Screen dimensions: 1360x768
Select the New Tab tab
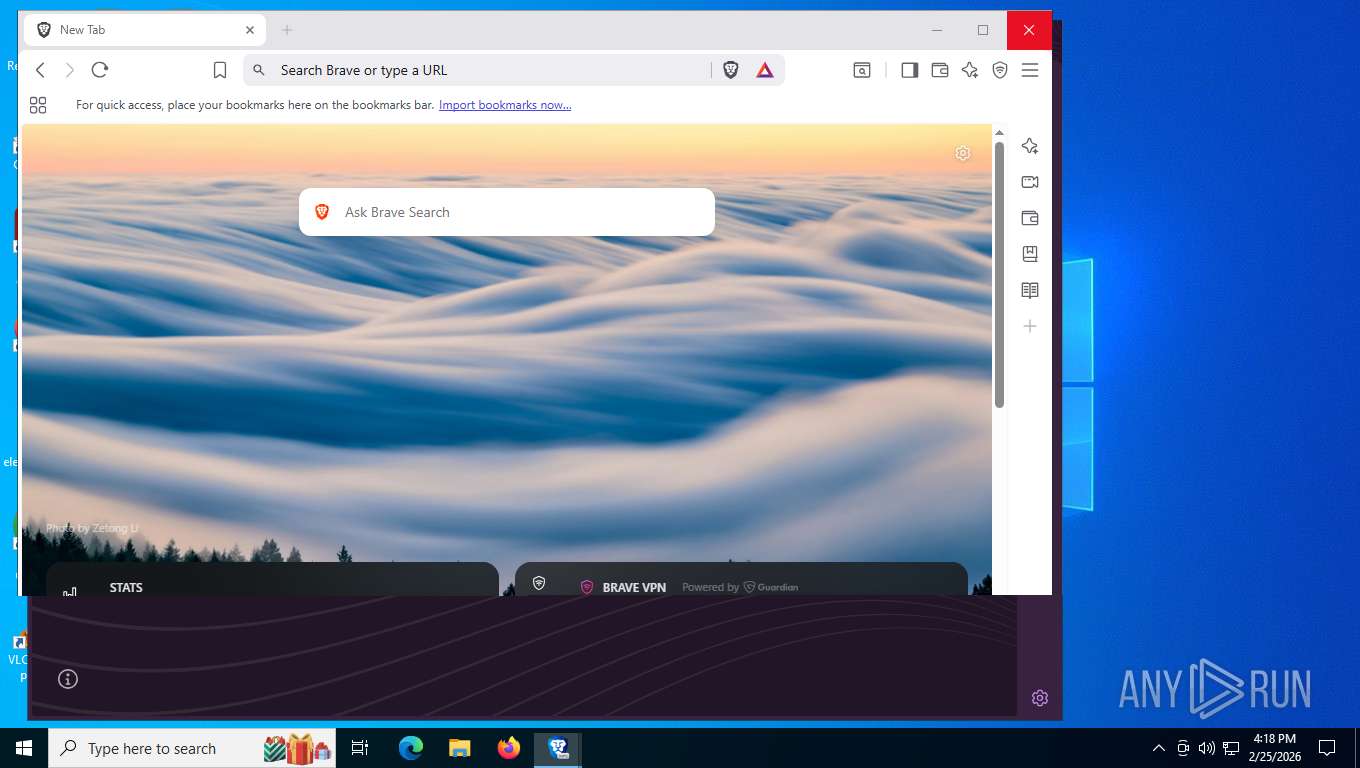145,30
